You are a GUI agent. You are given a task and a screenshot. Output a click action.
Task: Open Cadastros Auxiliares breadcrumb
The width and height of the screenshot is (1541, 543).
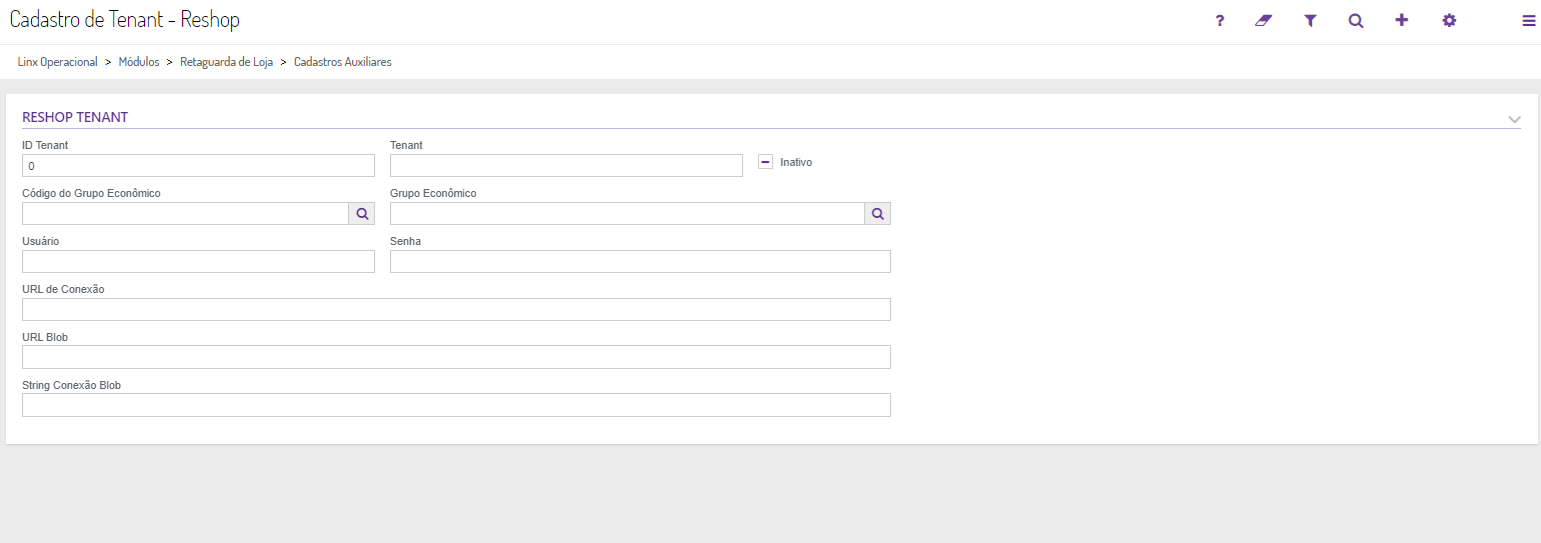click(343, 62)
